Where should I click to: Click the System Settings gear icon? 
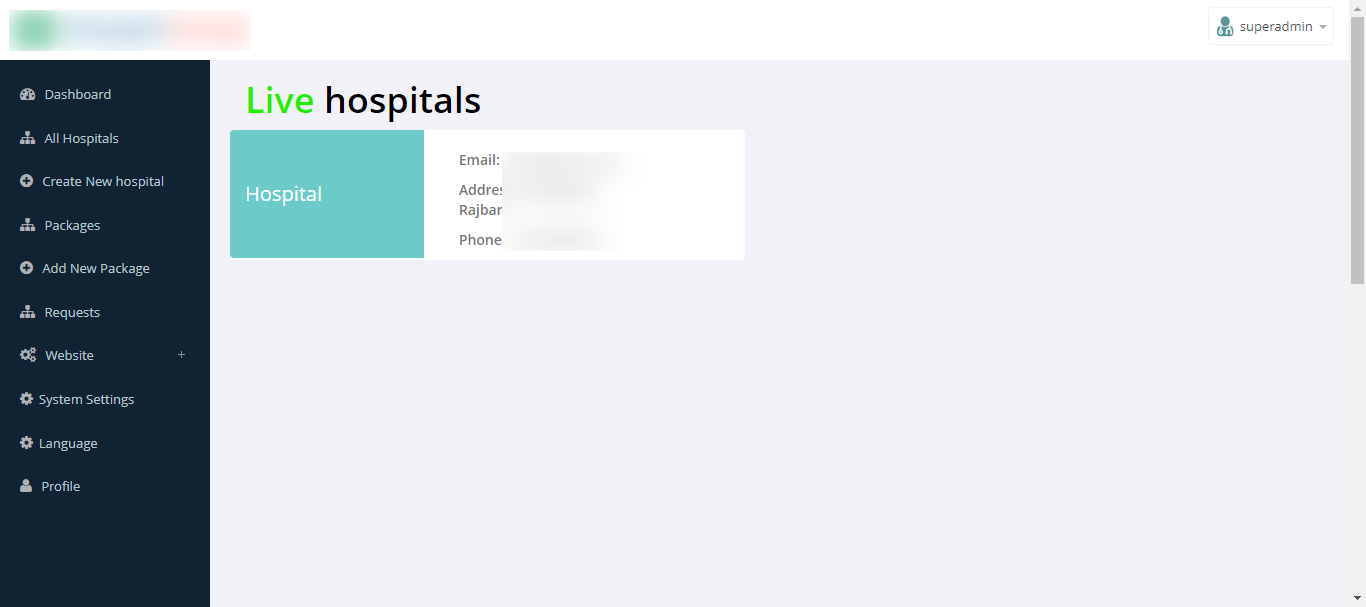[27, 399]
